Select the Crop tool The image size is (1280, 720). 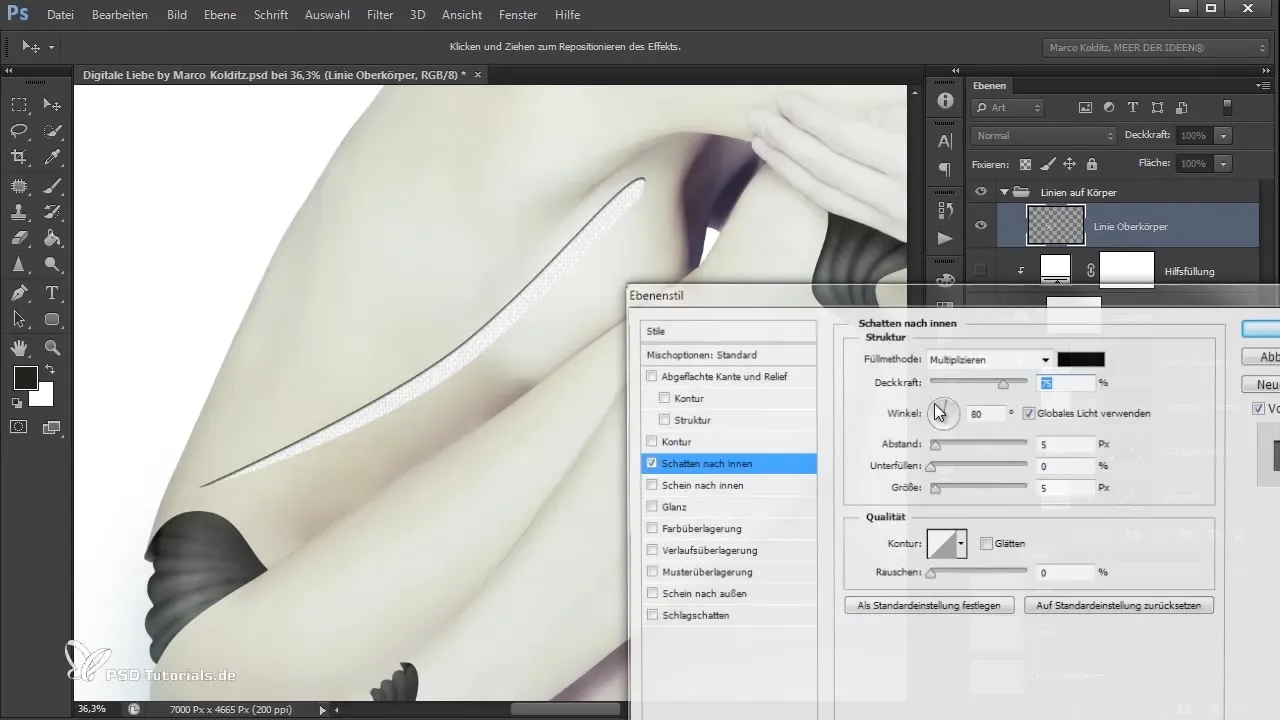[19, 157]
